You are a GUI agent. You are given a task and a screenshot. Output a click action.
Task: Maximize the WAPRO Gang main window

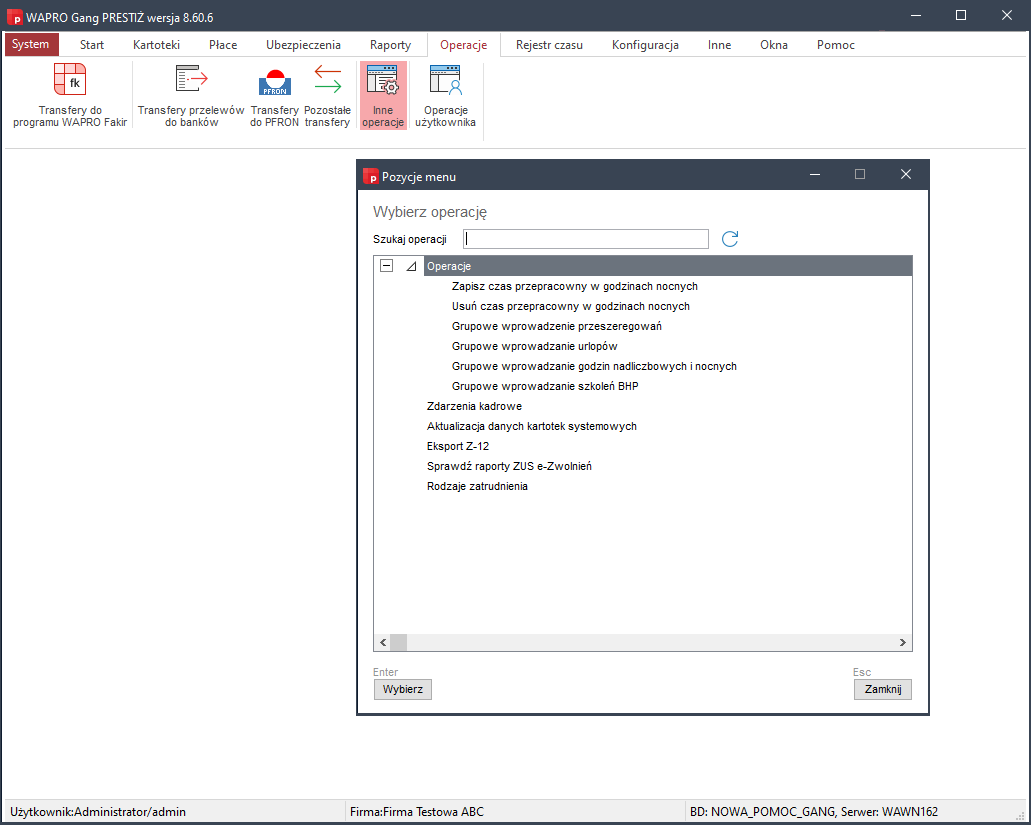961,15
